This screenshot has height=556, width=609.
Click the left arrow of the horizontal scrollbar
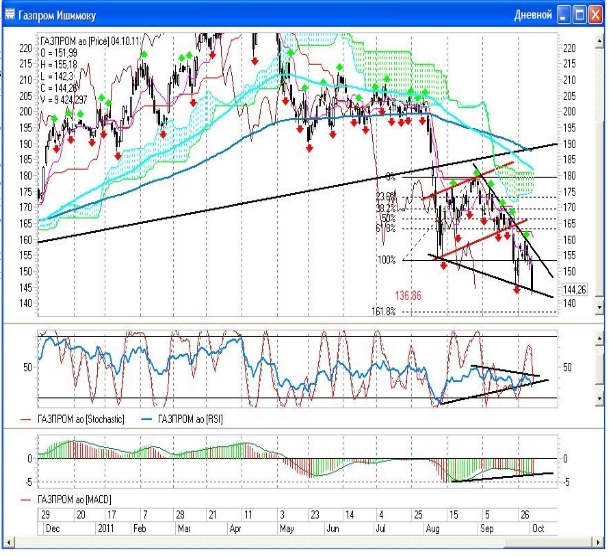click(x=9, y=542)
